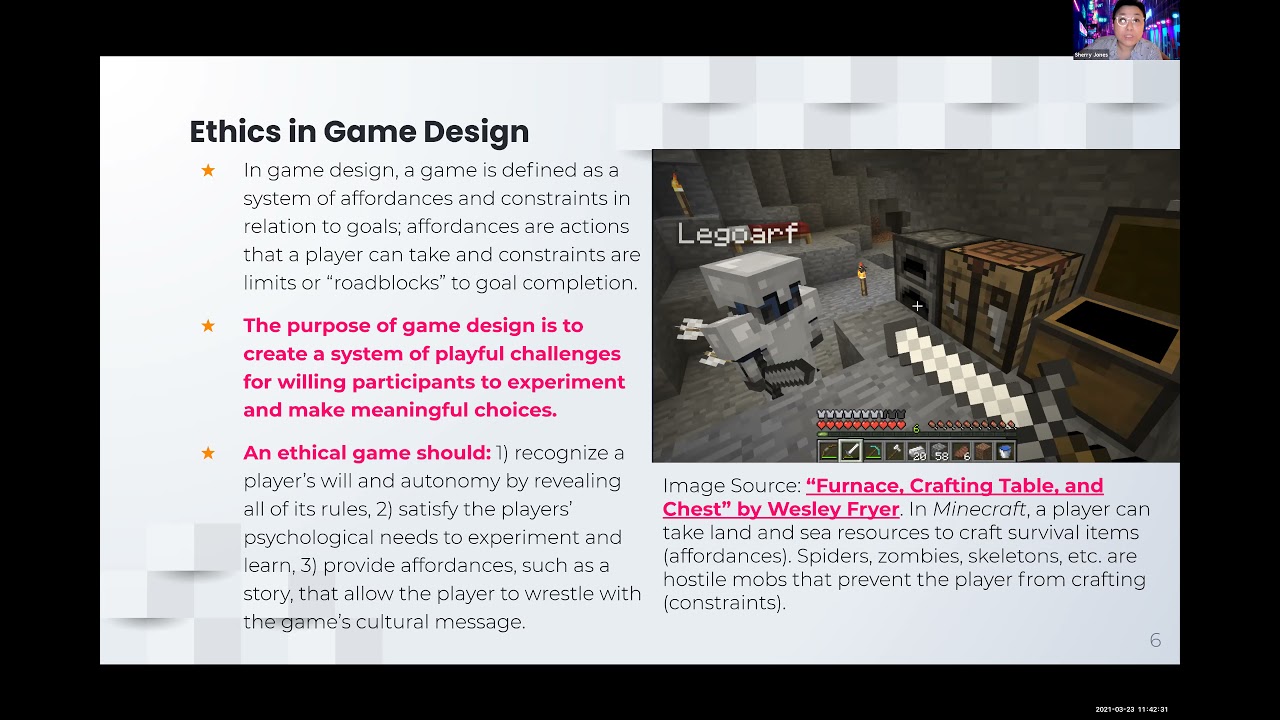
Task: Select the diamond pickaxe hotbar slot
Action: pyautogui.click(x=873, y=451)
